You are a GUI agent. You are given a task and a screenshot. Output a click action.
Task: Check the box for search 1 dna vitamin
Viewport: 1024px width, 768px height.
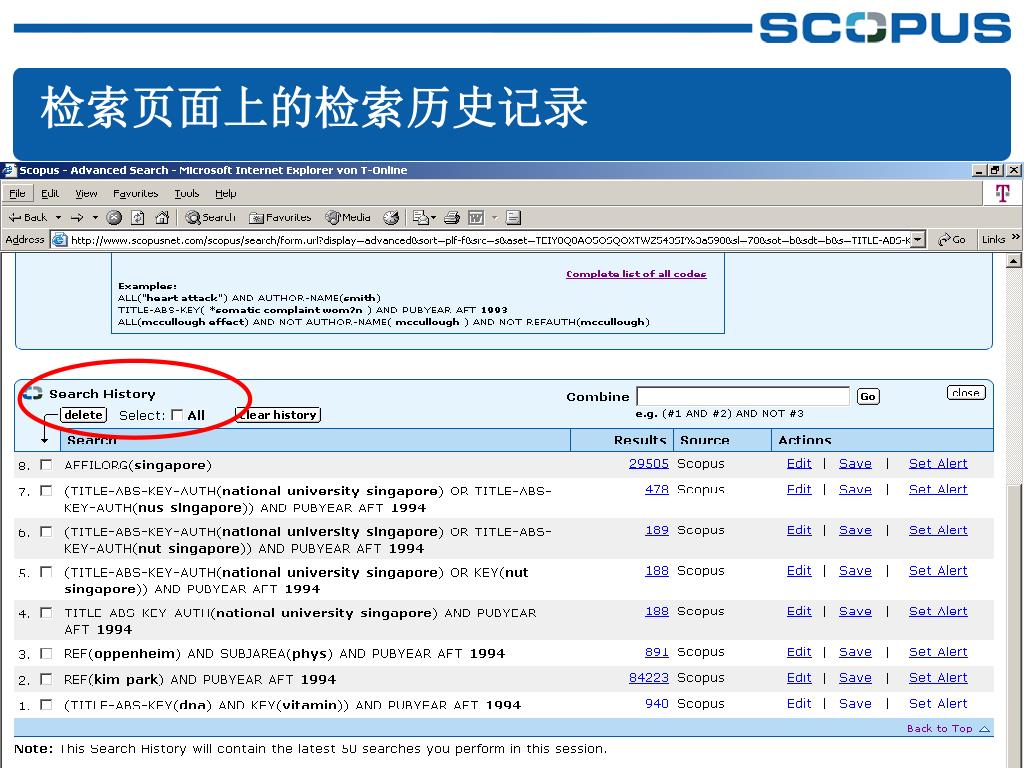(x=46, y=705)
